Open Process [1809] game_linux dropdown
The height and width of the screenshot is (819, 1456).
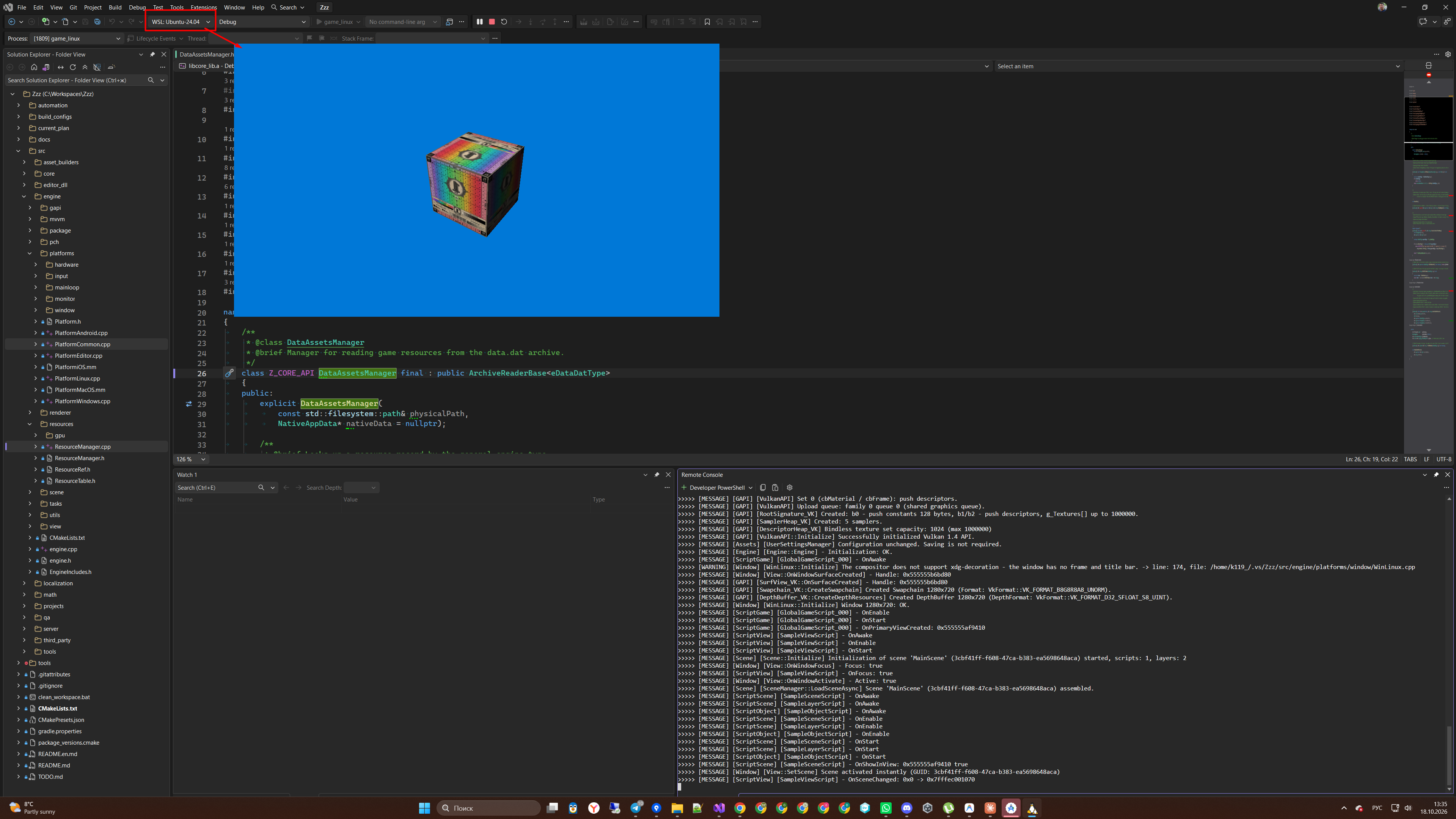click(x=76, y=38)
